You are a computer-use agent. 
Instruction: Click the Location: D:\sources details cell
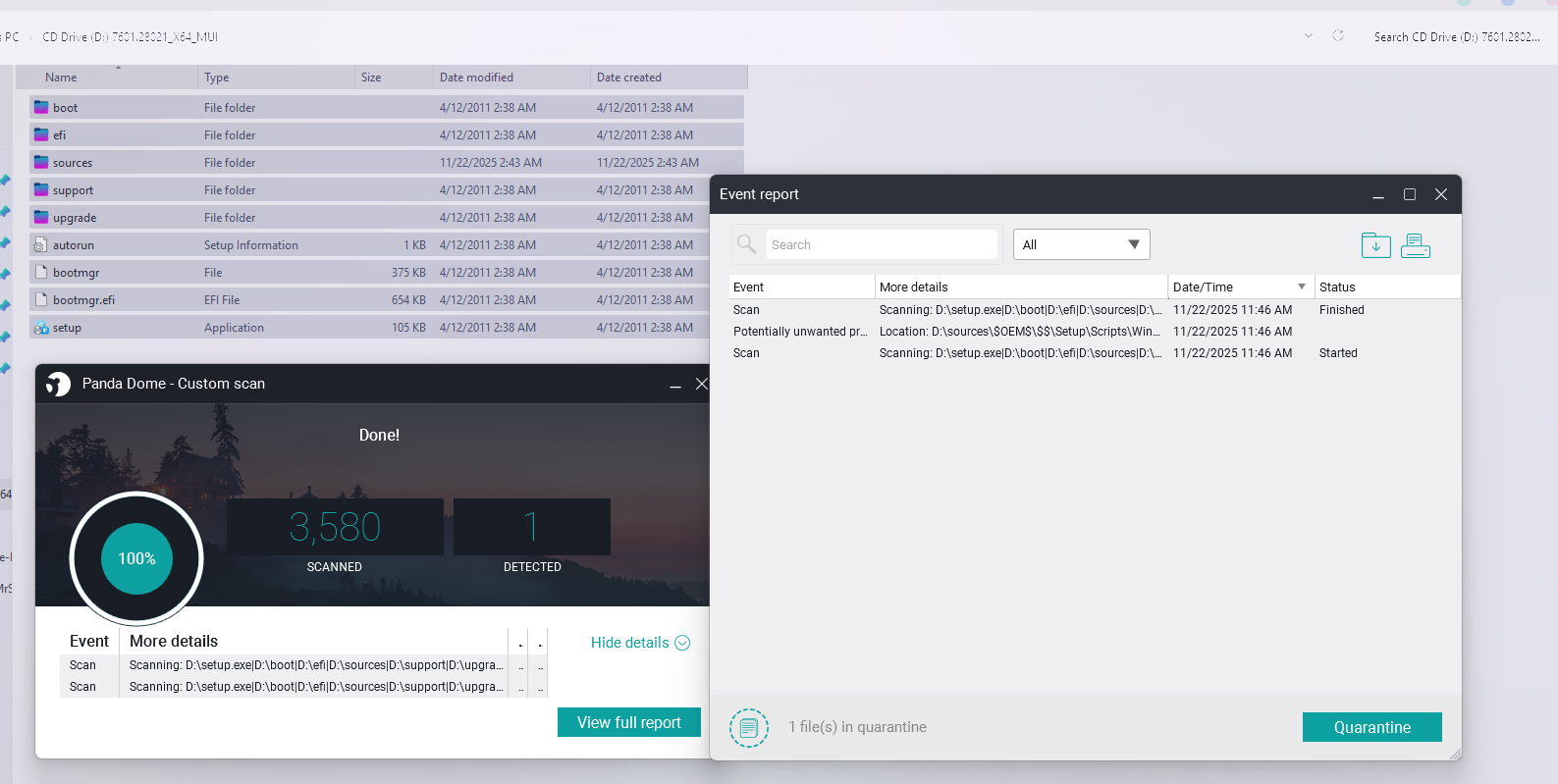coord(1020,331)
